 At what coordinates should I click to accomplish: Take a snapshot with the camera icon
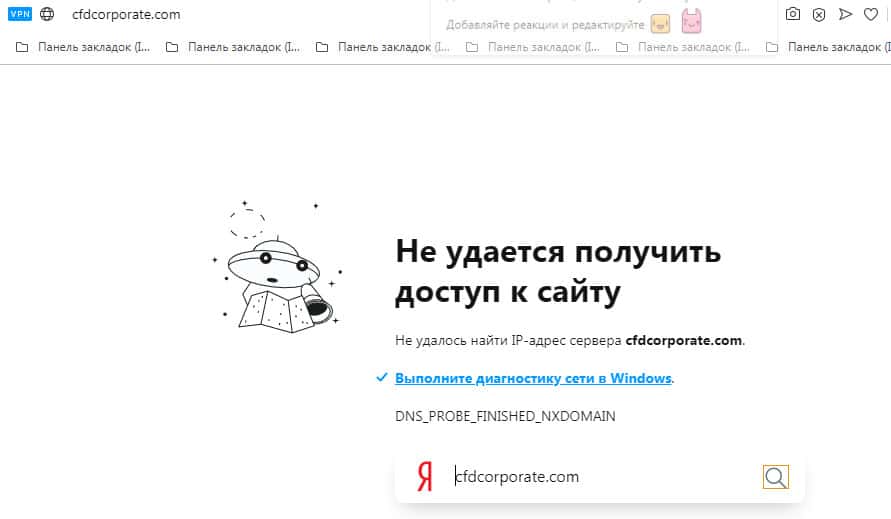click(793, 14)
